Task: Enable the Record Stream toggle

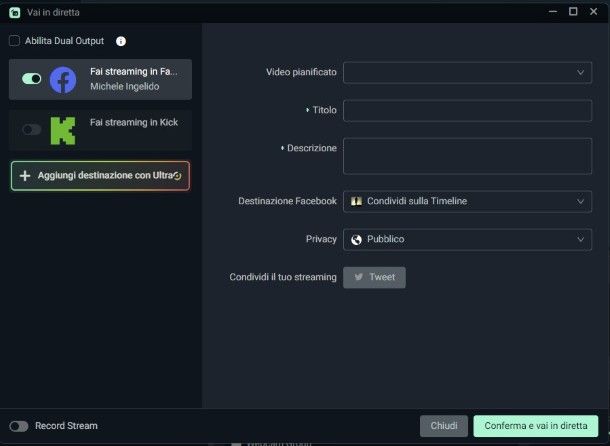Action: 19,426
